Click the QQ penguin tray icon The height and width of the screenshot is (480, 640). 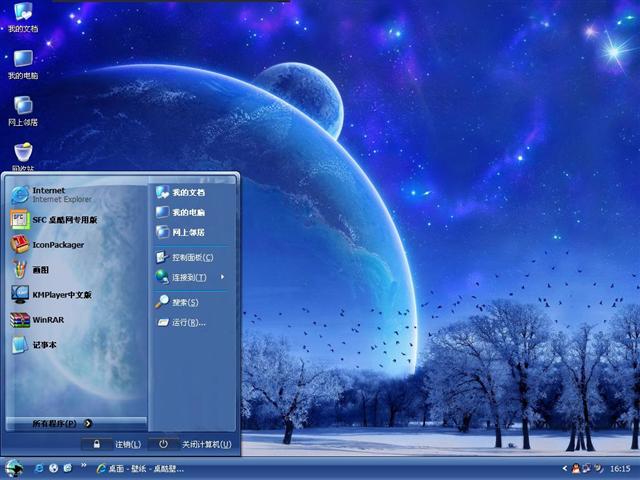tap(576, 468)
